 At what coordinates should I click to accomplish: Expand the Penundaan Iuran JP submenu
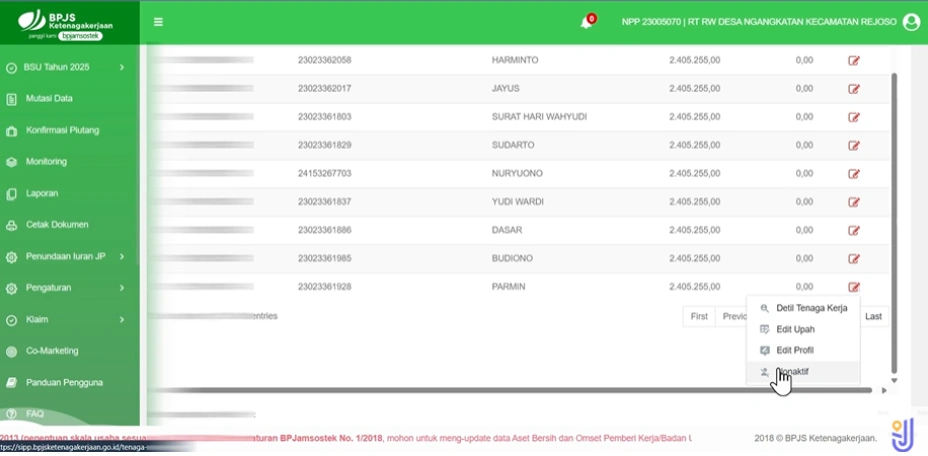pos(66,256)
